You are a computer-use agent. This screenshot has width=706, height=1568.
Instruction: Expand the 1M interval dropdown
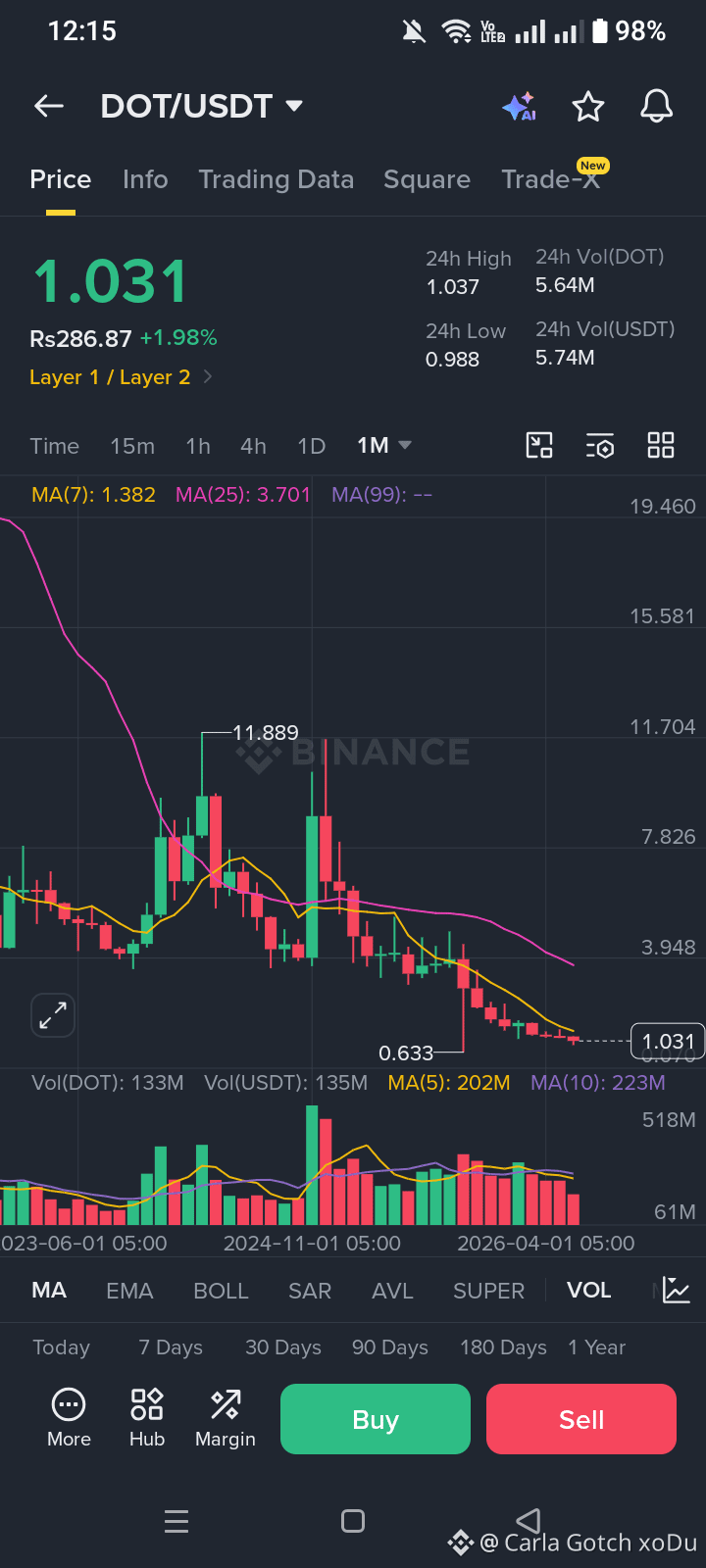click(x=383, y=446)
